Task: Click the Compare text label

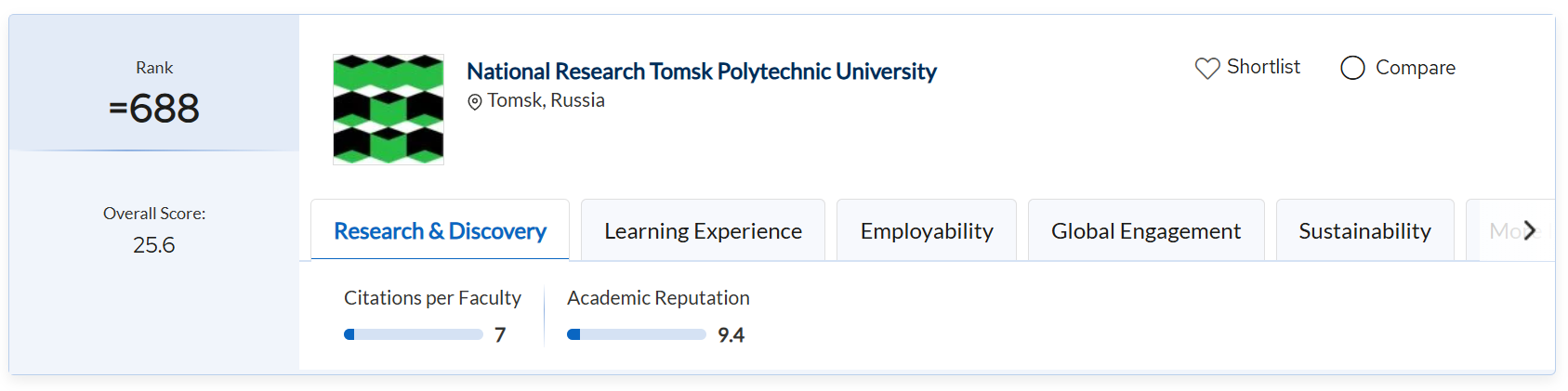Action: pos(1415,68)
